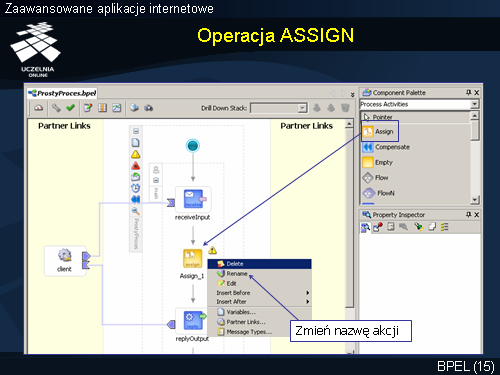Select the Assign_1 activity icon
This screenshot has height=375, width=500.
point(192,259)
